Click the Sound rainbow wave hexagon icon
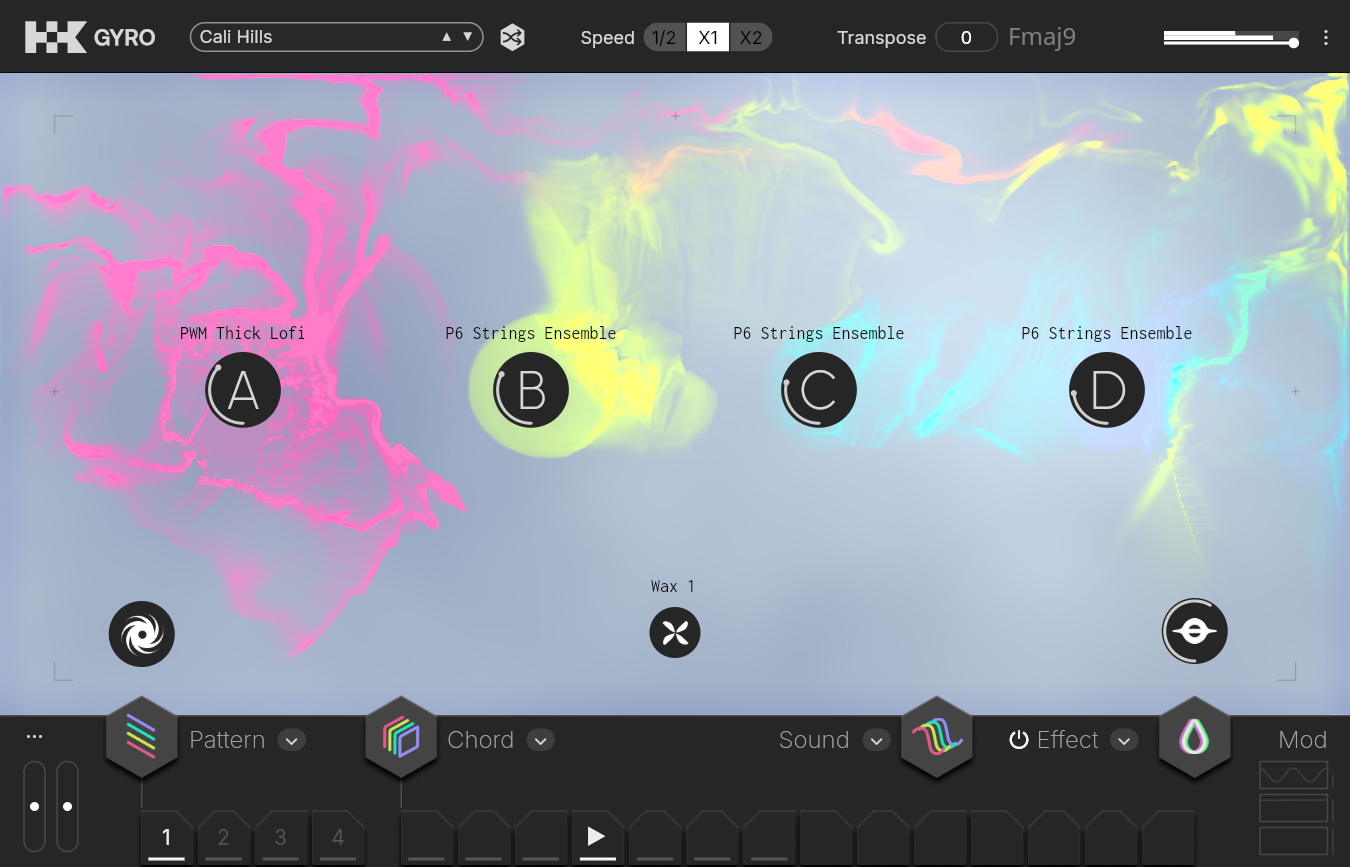This screenshot has width=1350, height=867. 937,739
